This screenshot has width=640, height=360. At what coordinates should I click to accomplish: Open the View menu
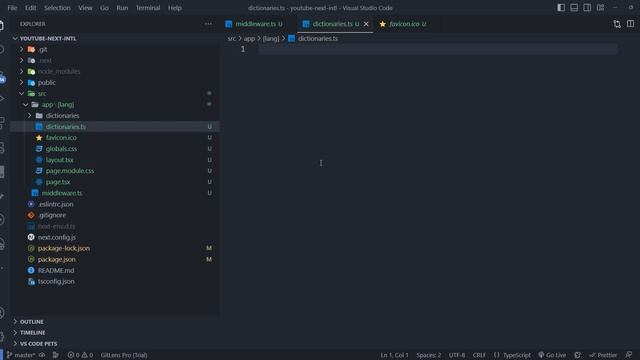[x=85, y=8]
